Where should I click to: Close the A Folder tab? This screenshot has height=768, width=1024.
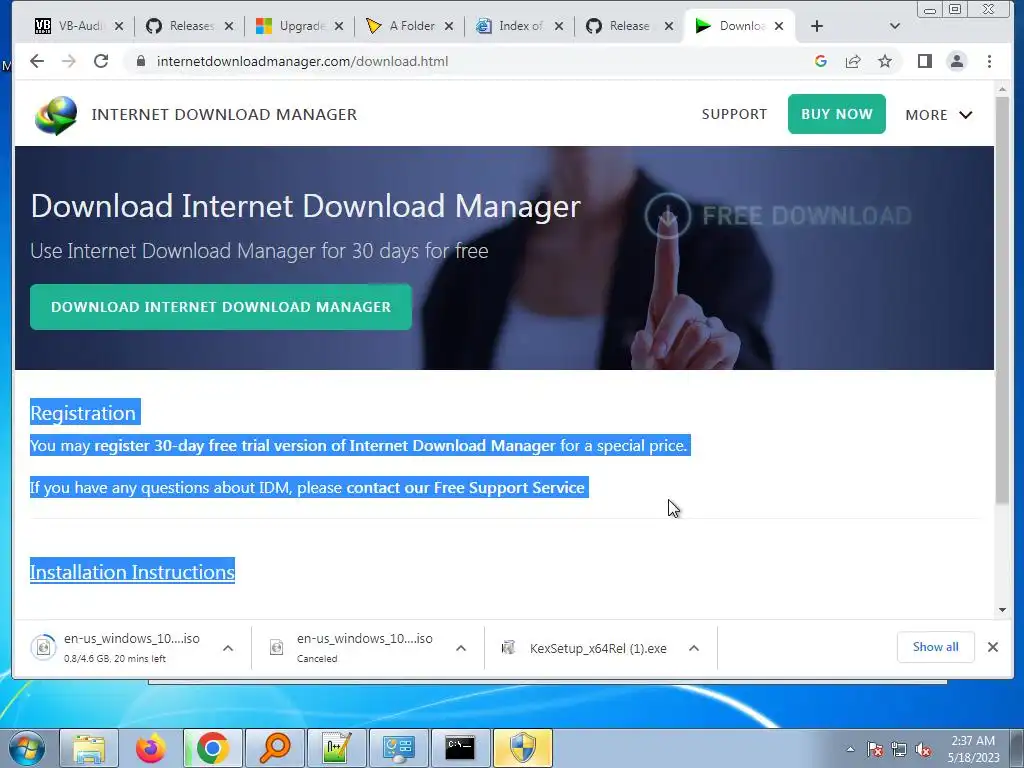point(449,26)
